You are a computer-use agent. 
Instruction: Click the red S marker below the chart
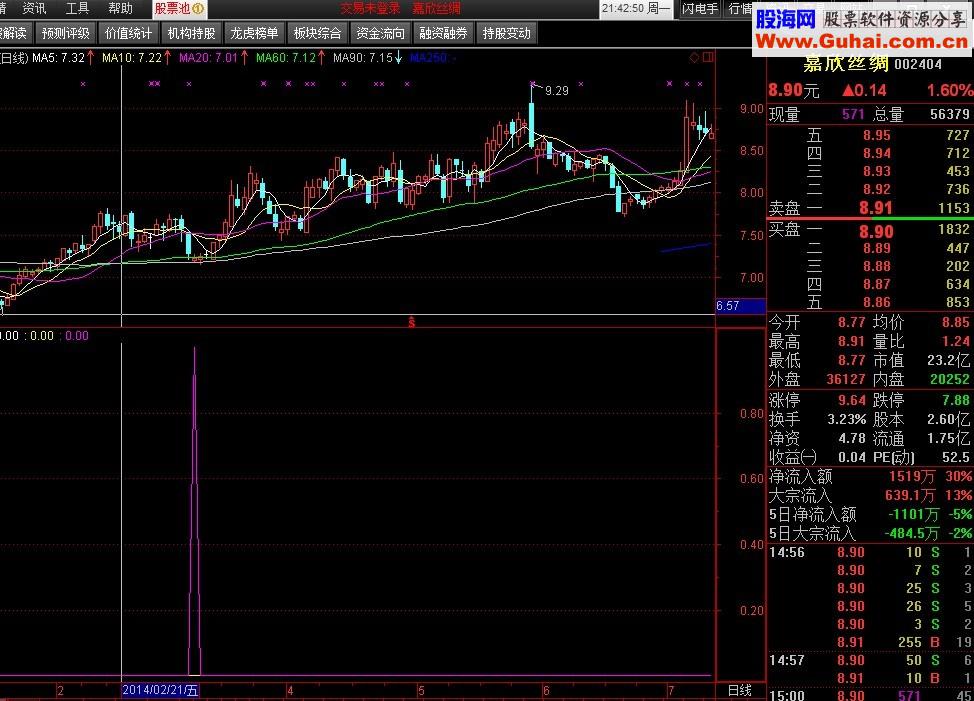[411, 322]
